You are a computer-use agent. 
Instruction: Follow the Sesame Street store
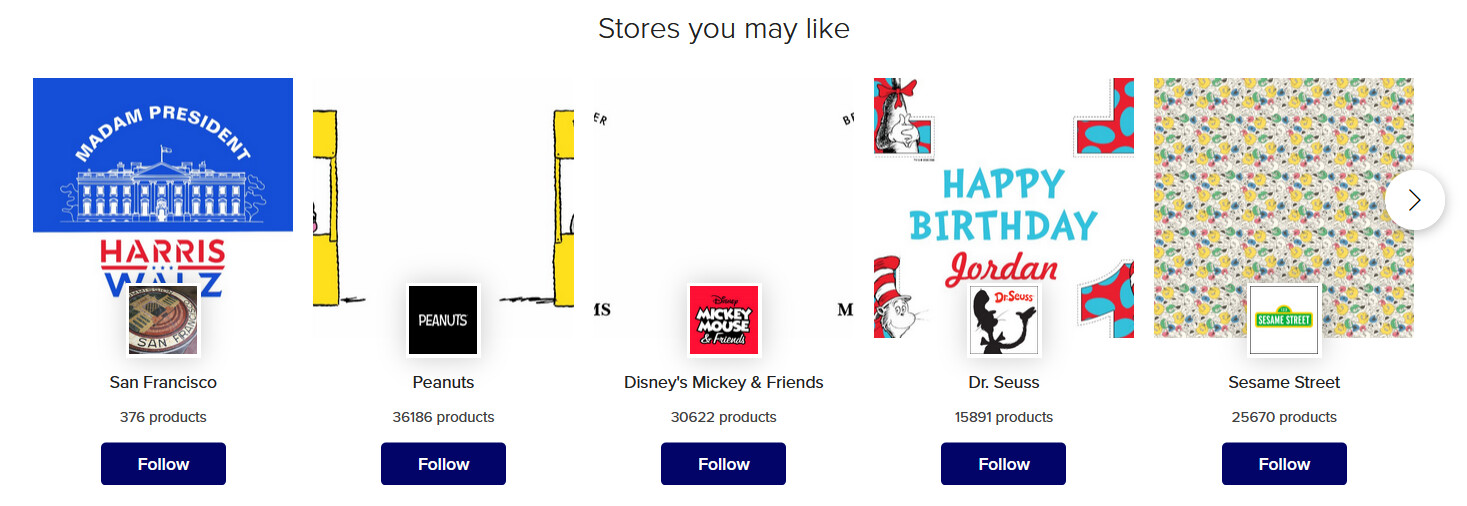point(1284,464)
